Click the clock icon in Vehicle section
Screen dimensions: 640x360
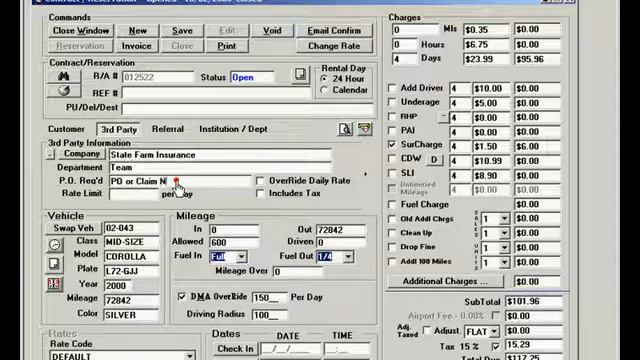click(x=54, y=244)
